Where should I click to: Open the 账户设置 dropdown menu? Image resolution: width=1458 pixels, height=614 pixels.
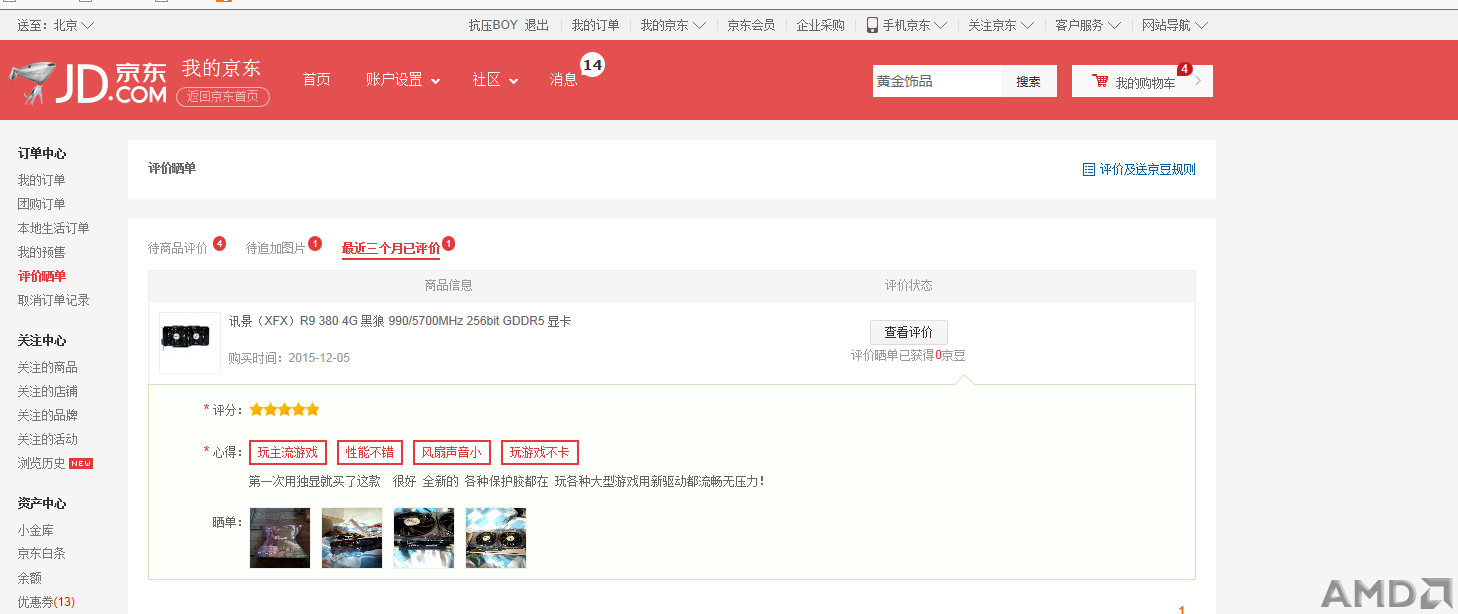point(403,80)
